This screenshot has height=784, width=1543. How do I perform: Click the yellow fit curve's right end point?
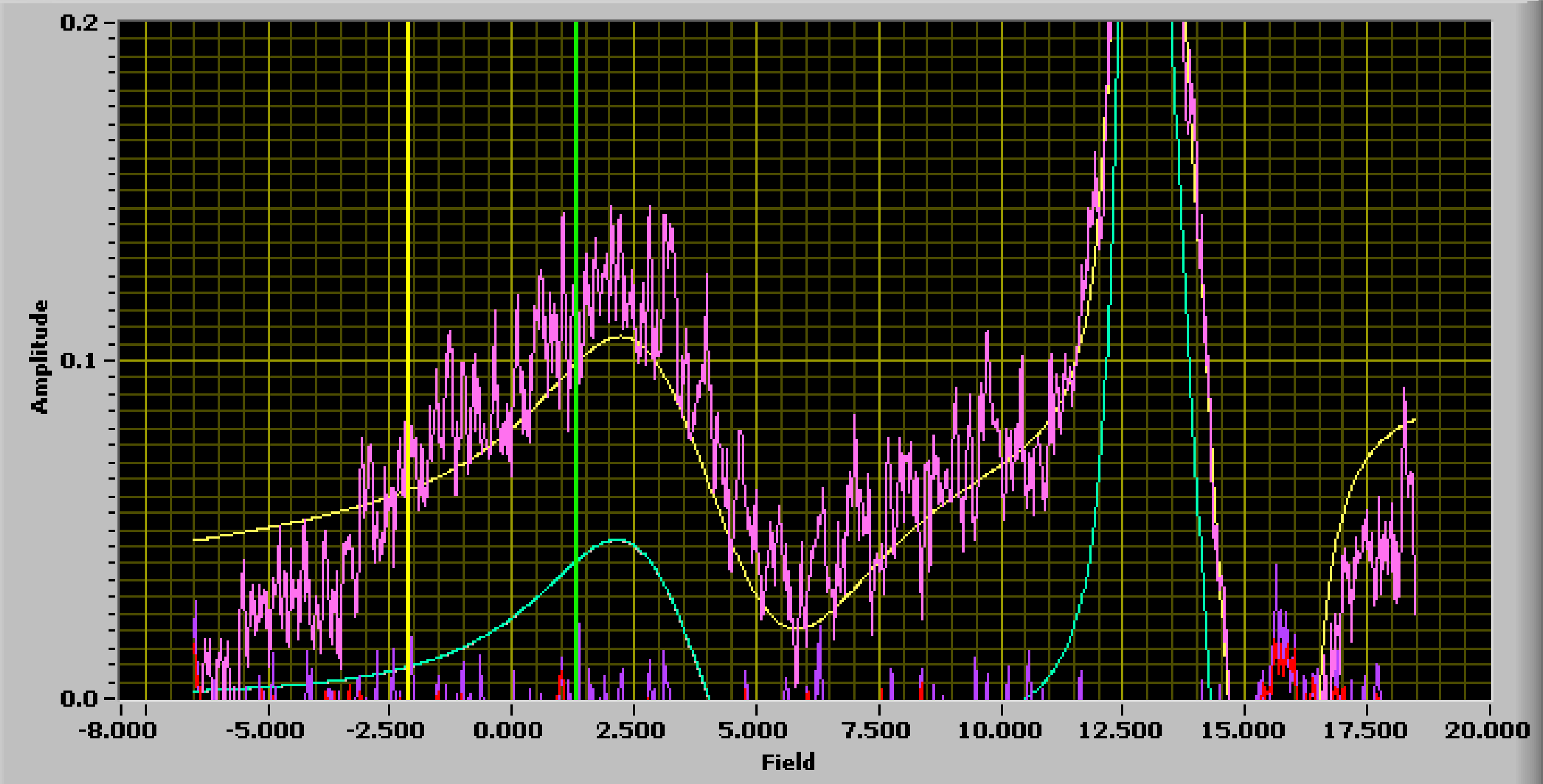pos(1415,419)
